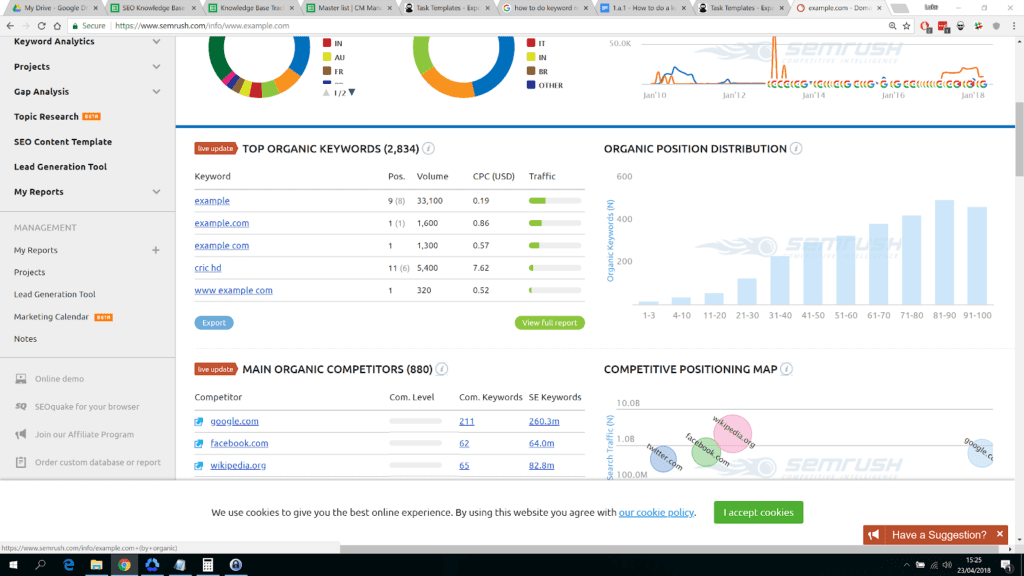
Task: Click the info icon beside Organic Position Distribution
Action: [795, 149]
